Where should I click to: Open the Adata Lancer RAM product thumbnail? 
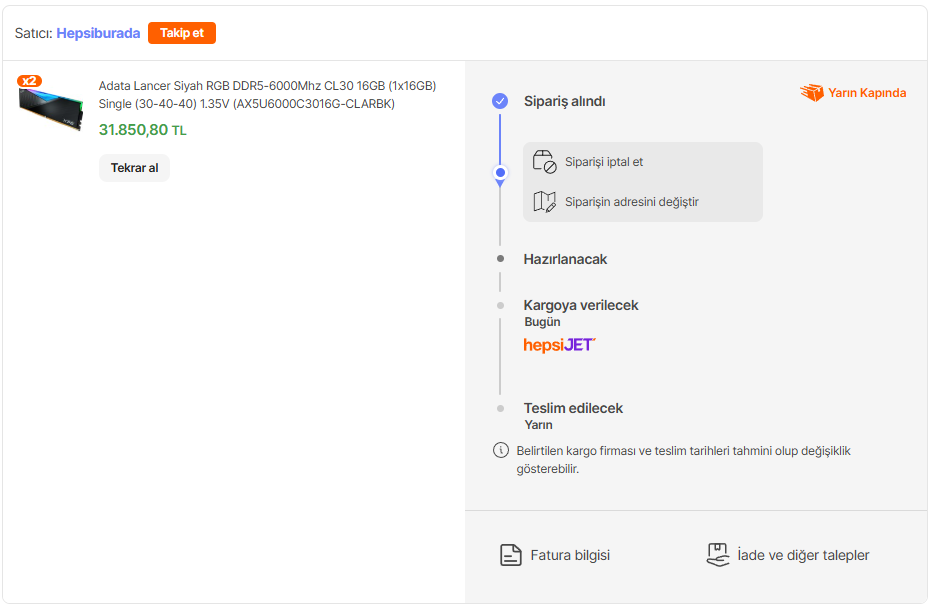coord(51,107)
